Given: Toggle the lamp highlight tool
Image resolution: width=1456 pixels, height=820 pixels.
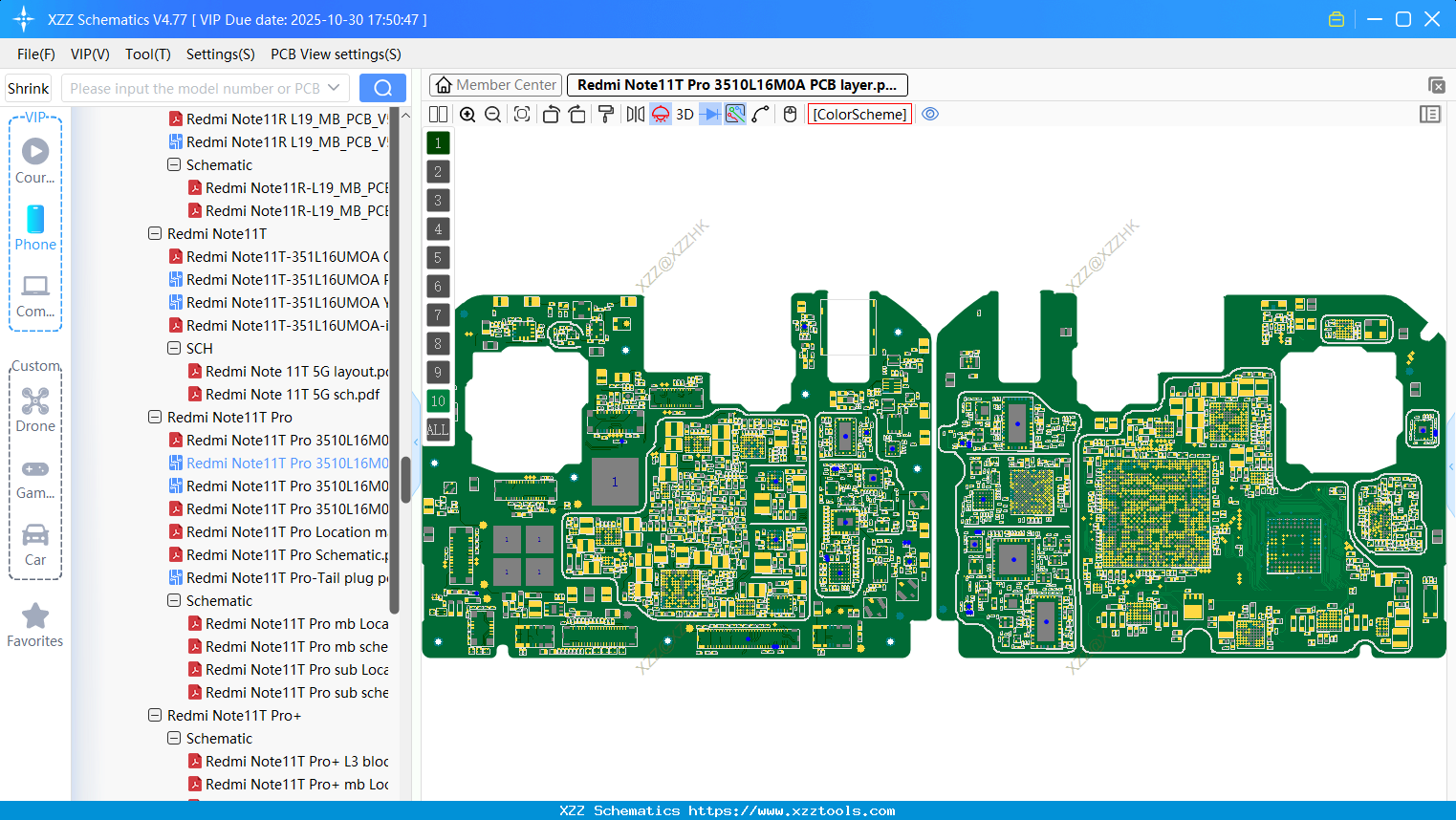Looking at the screenshot, I should coord(659,114).
